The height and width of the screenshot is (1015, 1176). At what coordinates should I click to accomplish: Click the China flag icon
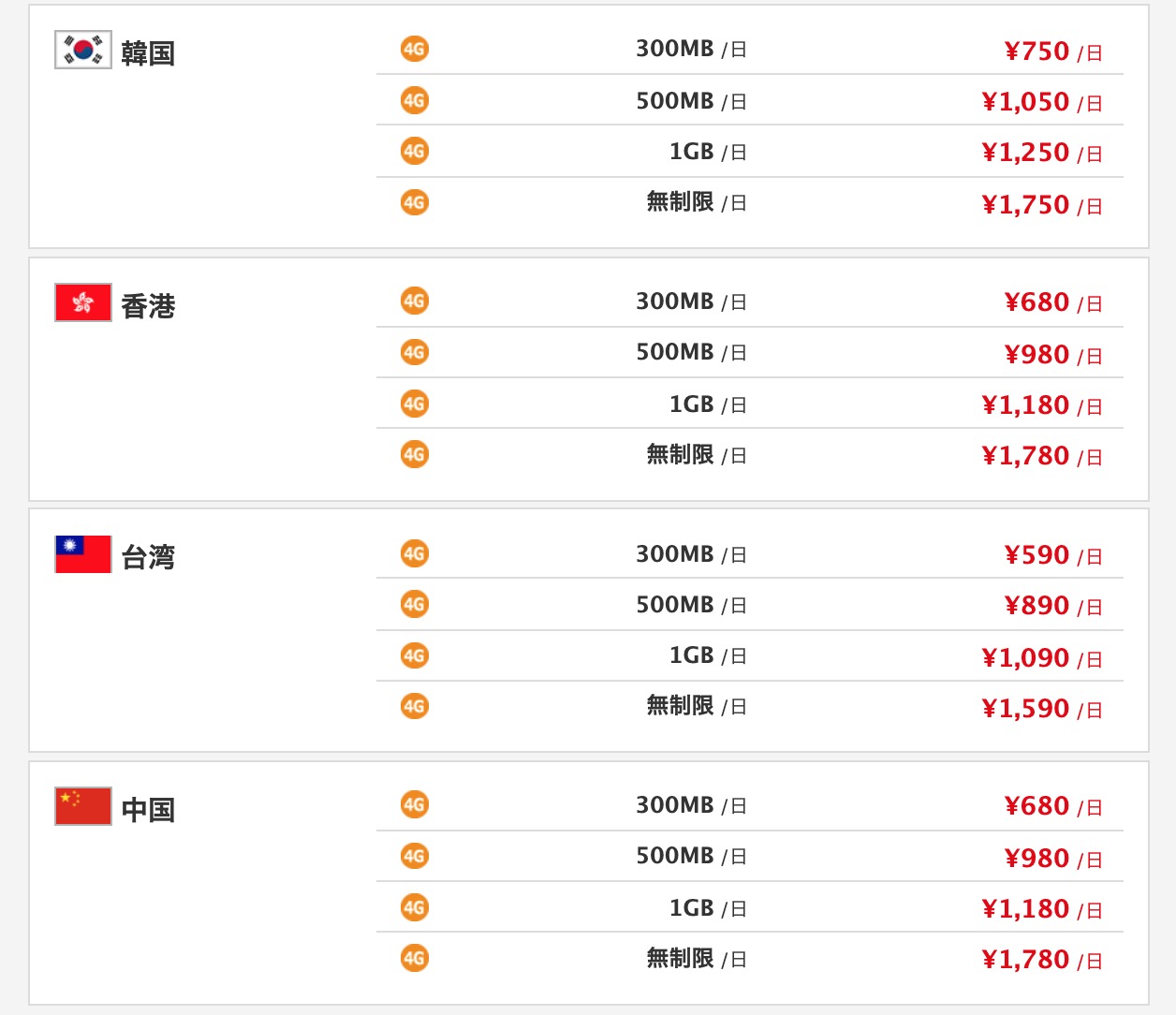pos(83,806)
